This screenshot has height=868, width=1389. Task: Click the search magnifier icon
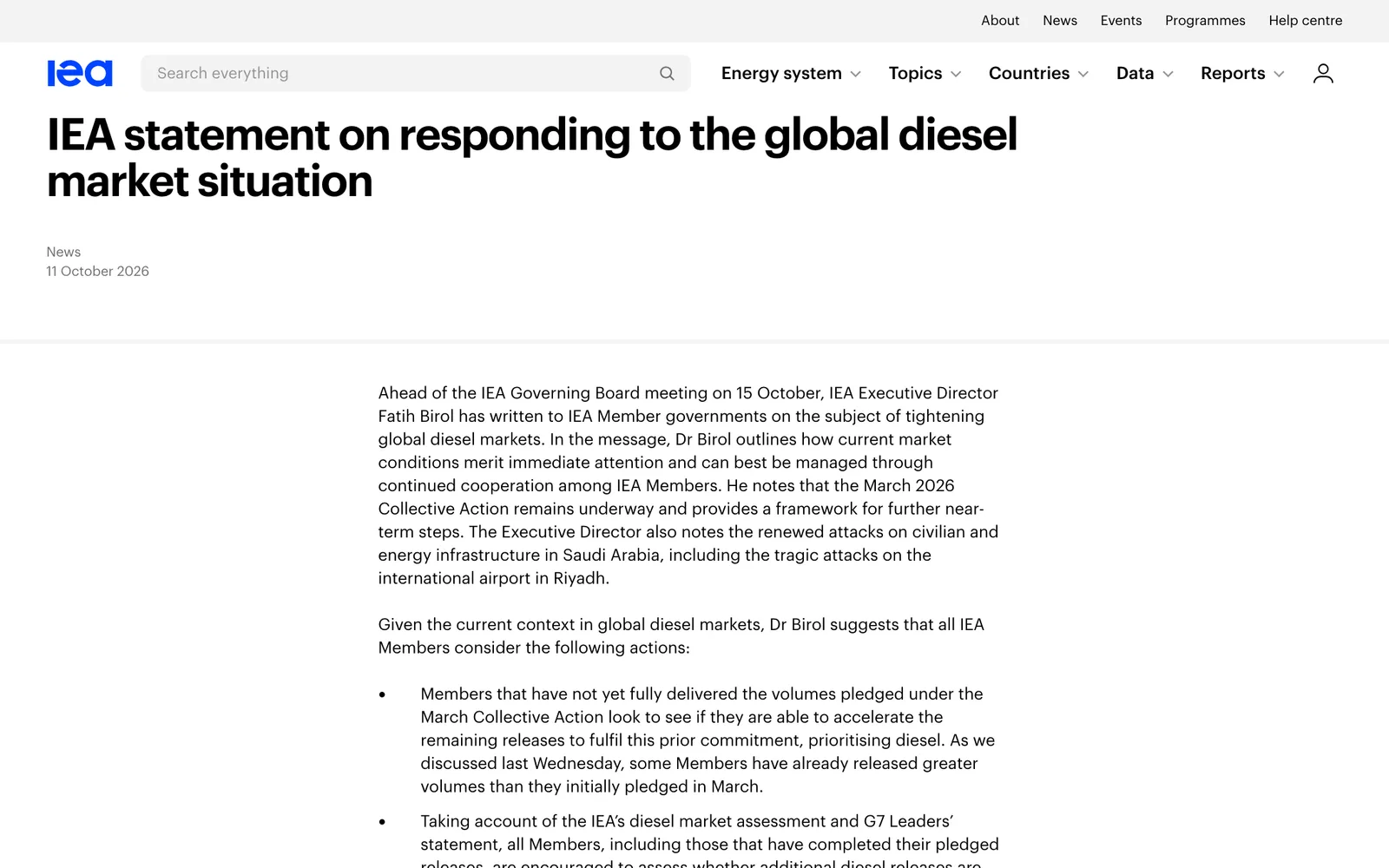[667, 74]
